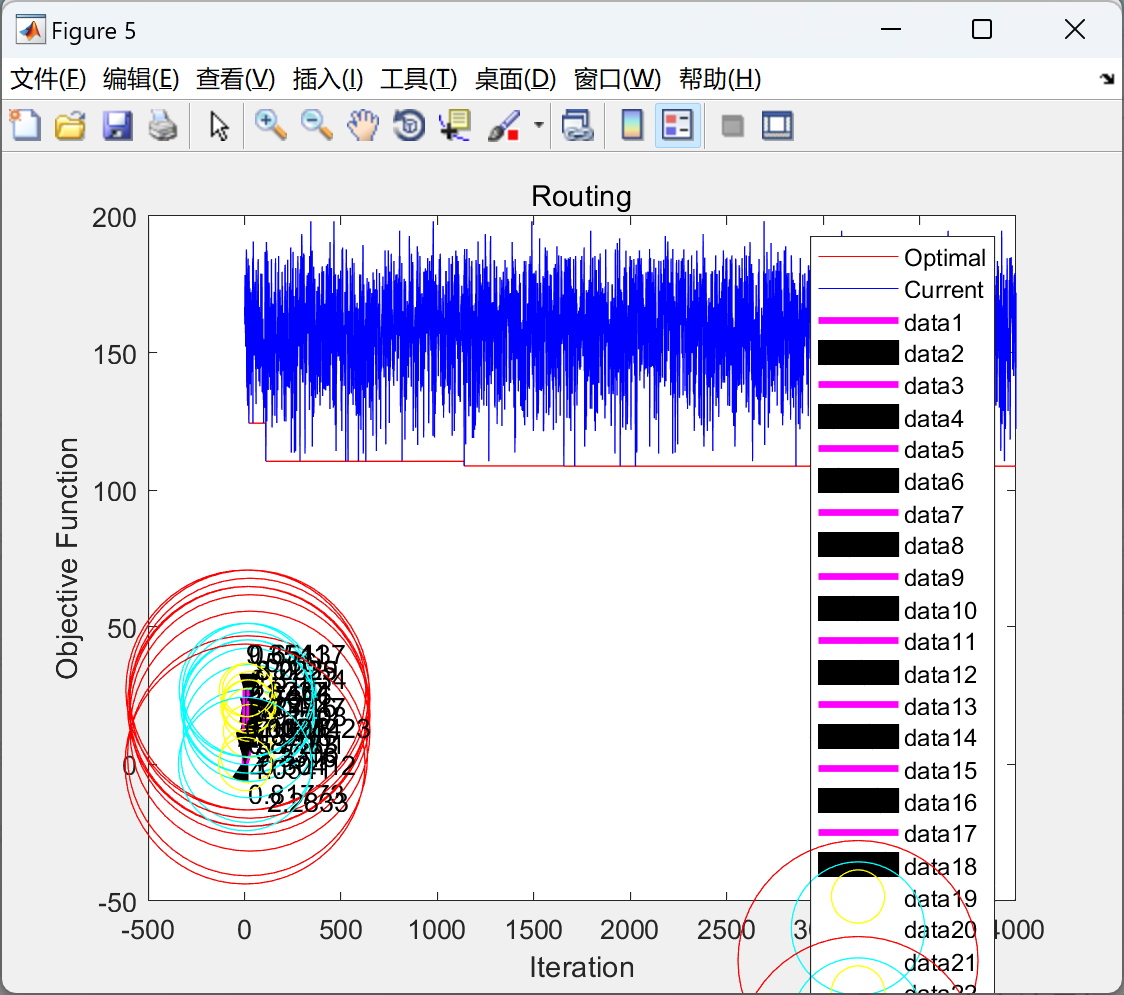Click black patch swatch beside data2
This screenshot has width=1124, height=995.
[x=858, y=353]
